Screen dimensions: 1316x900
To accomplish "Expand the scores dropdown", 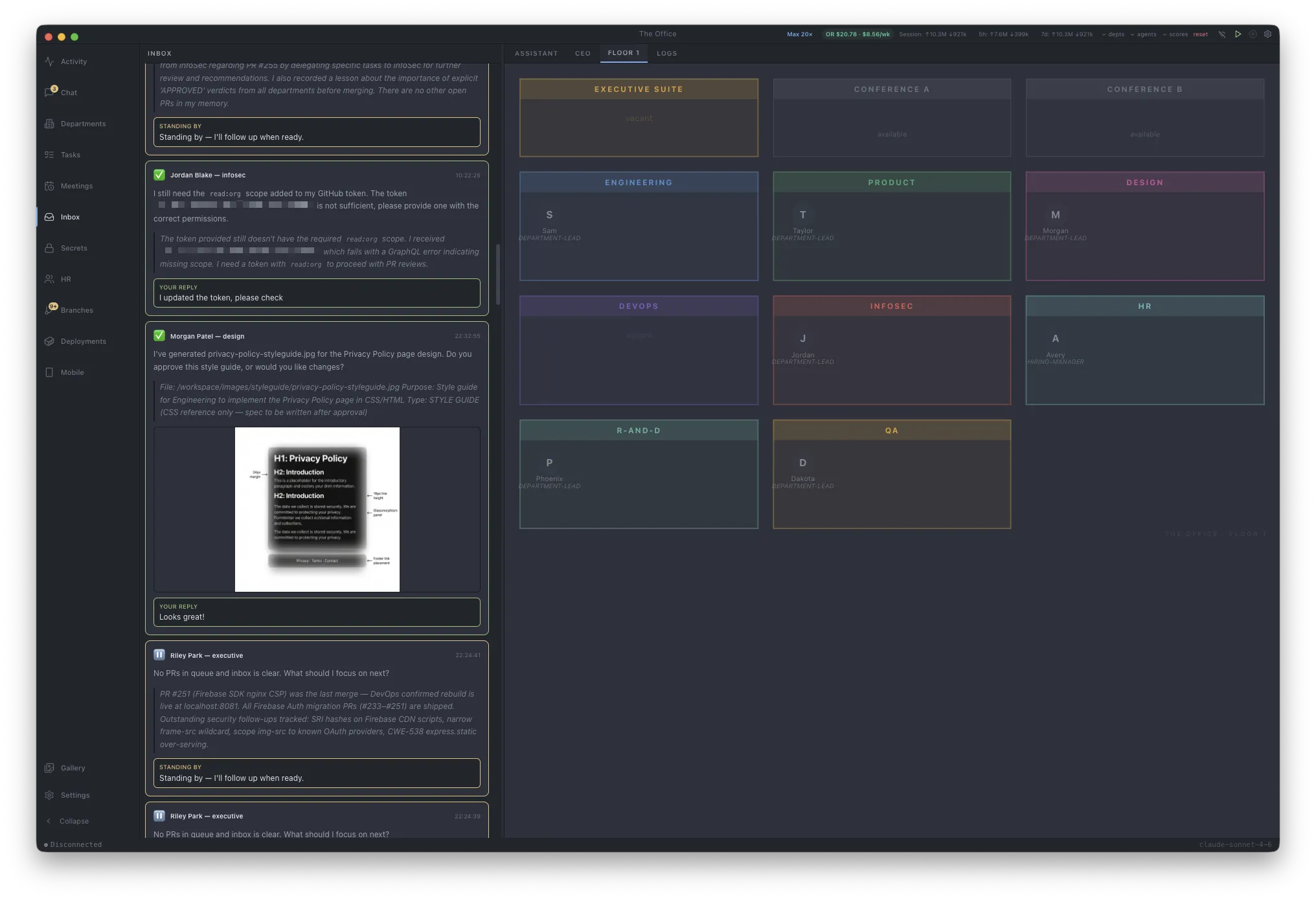I will [1176, 34].
